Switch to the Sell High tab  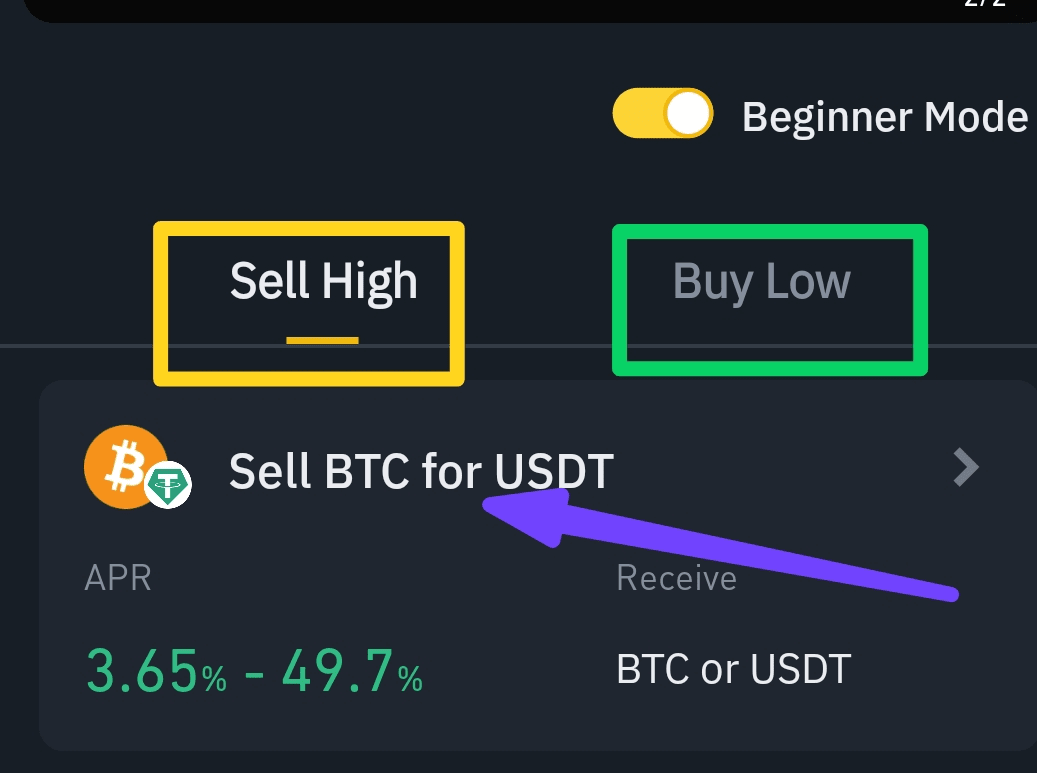point(323,282)
